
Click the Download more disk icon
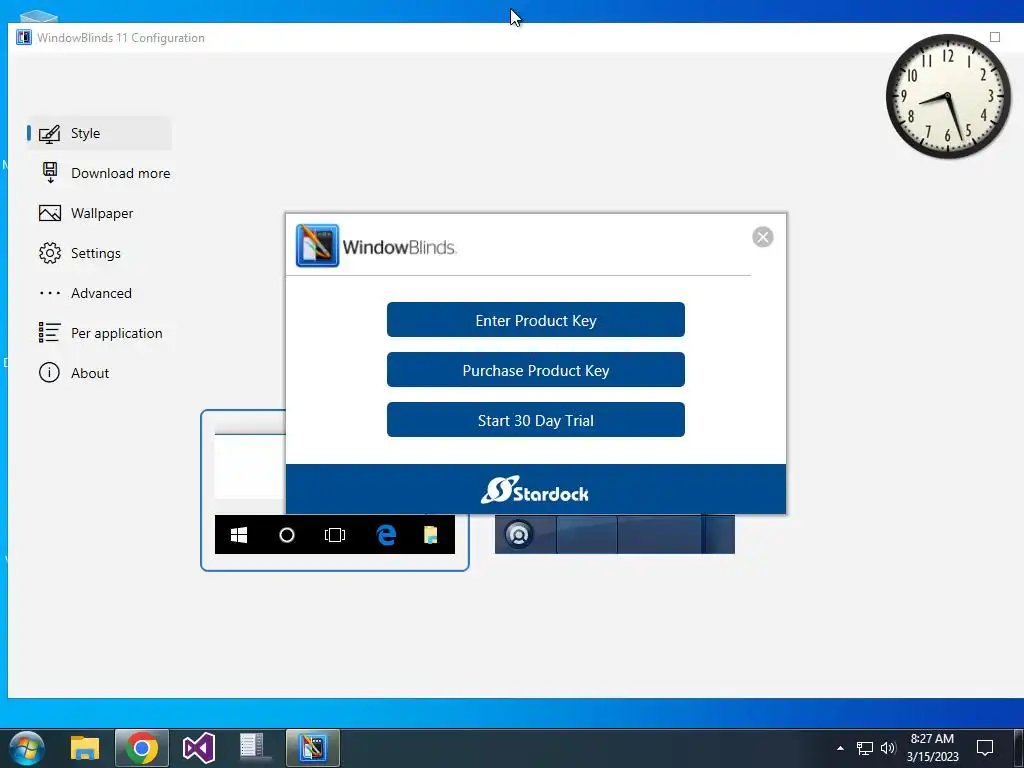tap(50, 172)
